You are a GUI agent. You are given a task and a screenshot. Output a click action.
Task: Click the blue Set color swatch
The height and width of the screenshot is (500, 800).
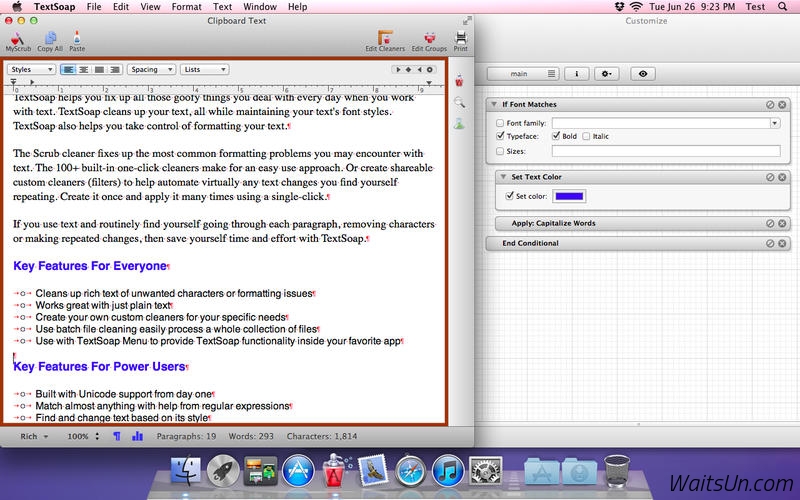pos(569,196)
